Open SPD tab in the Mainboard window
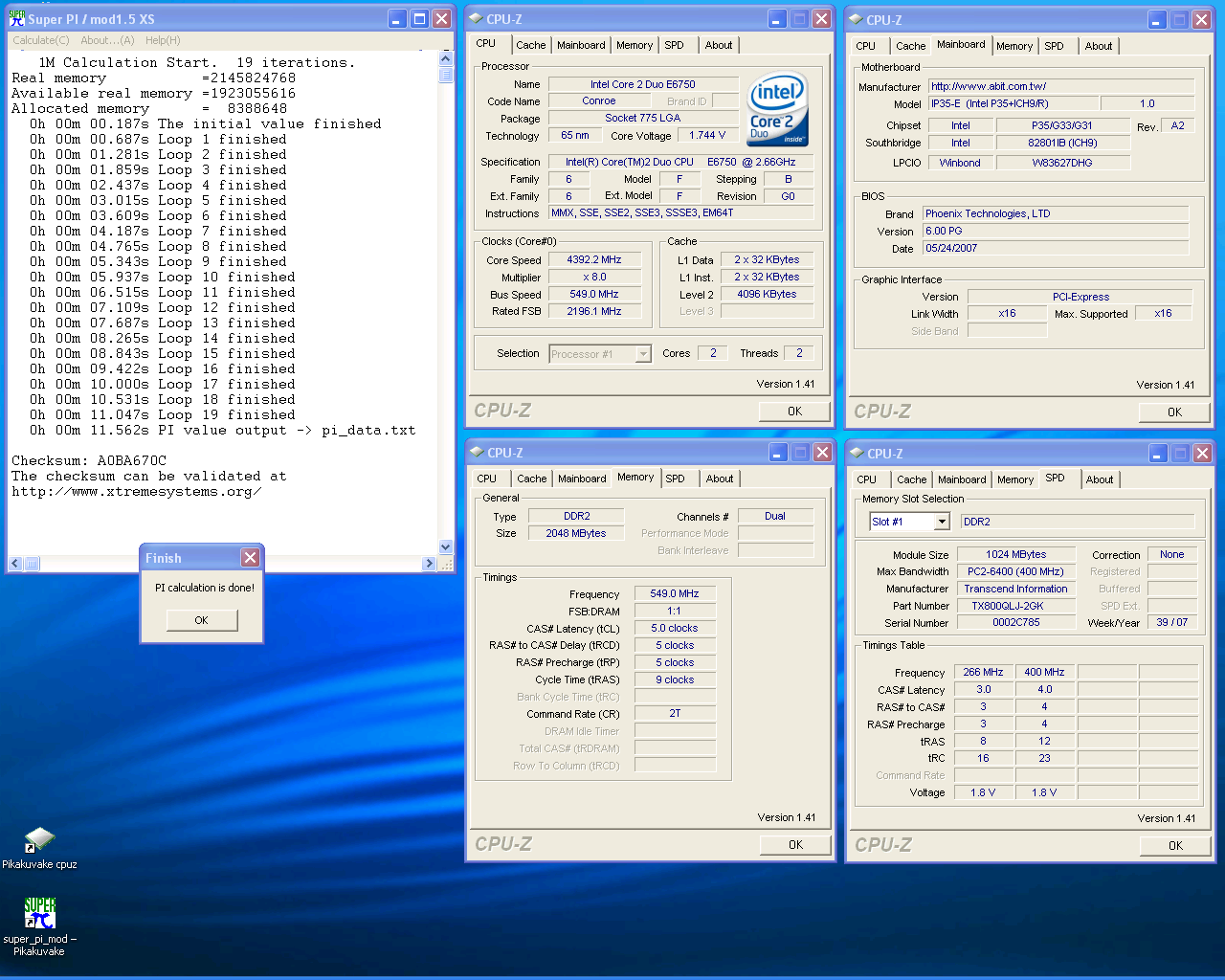 pyautogui.click(x=1055, y=46)
